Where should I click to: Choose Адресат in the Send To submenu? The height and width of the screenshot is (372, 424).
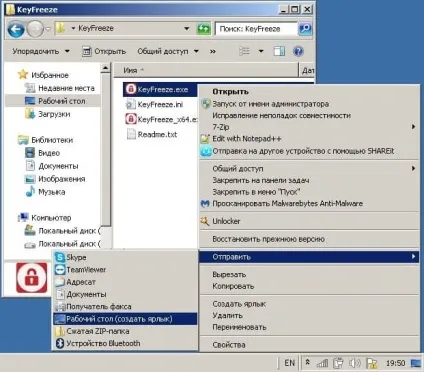click(125, 282)
